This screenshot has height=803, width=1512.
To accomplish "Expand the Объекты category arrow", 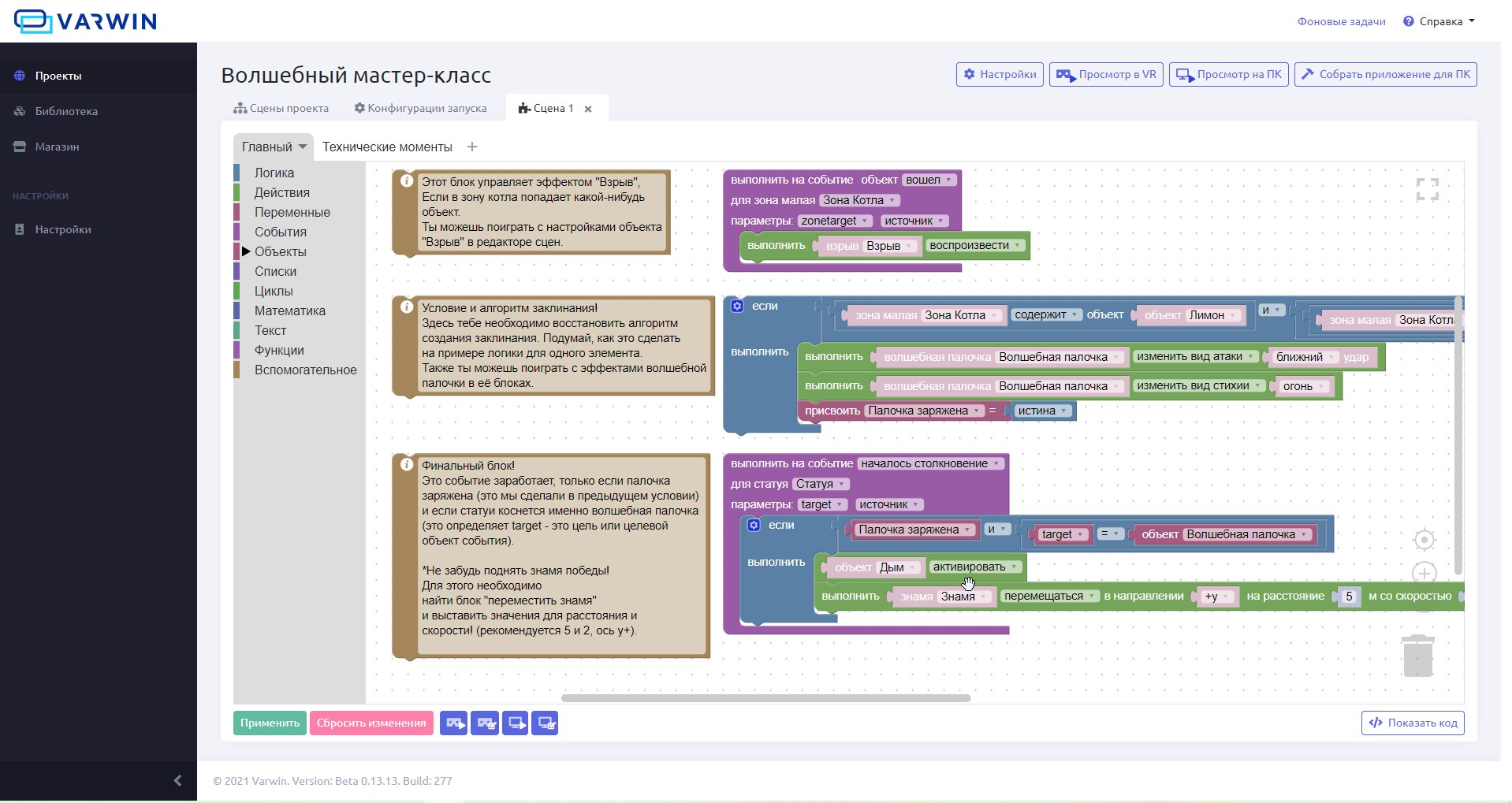I will (246, 251).
